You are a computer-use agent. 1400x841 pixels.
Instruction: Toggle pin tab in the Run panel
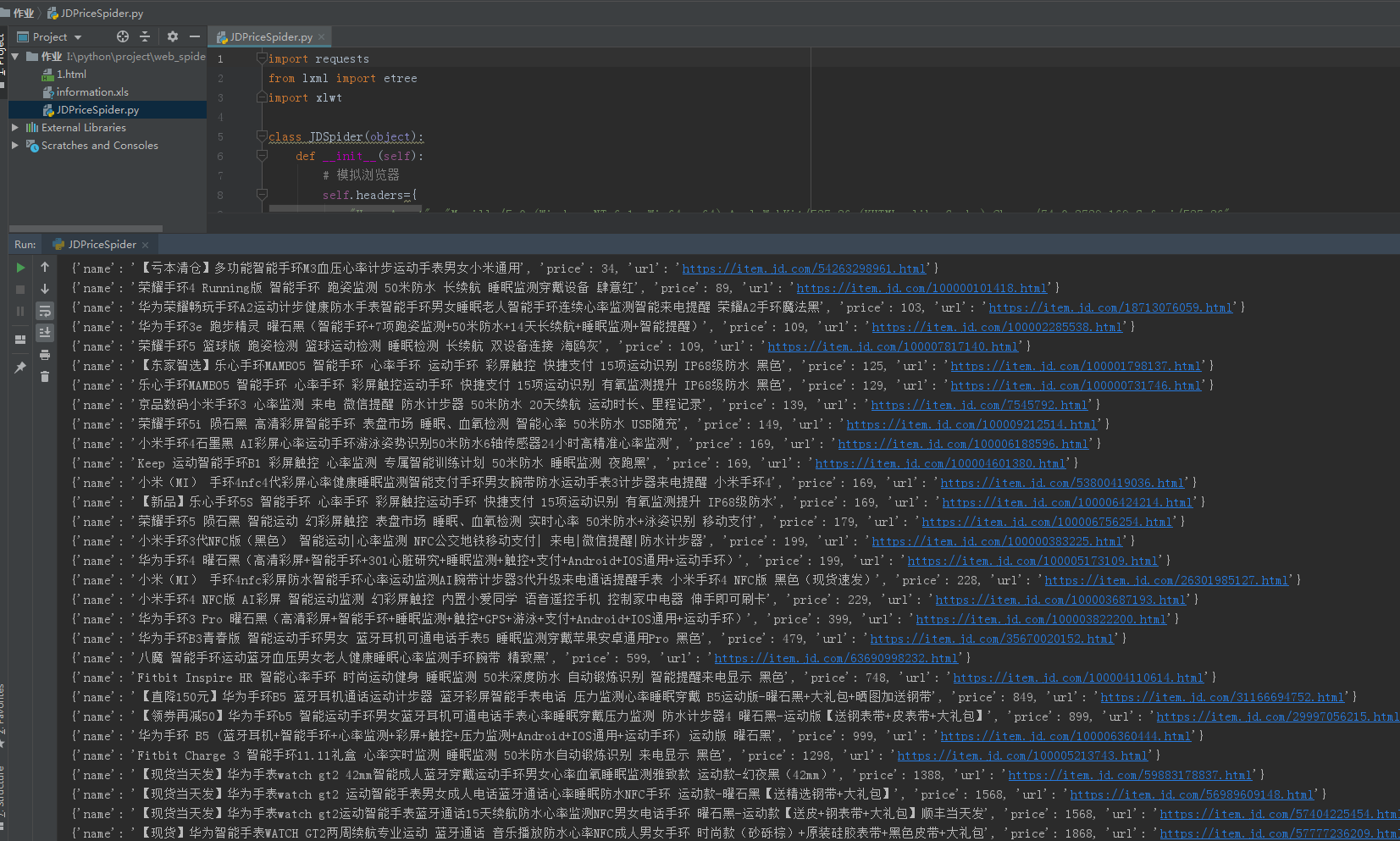20,368
